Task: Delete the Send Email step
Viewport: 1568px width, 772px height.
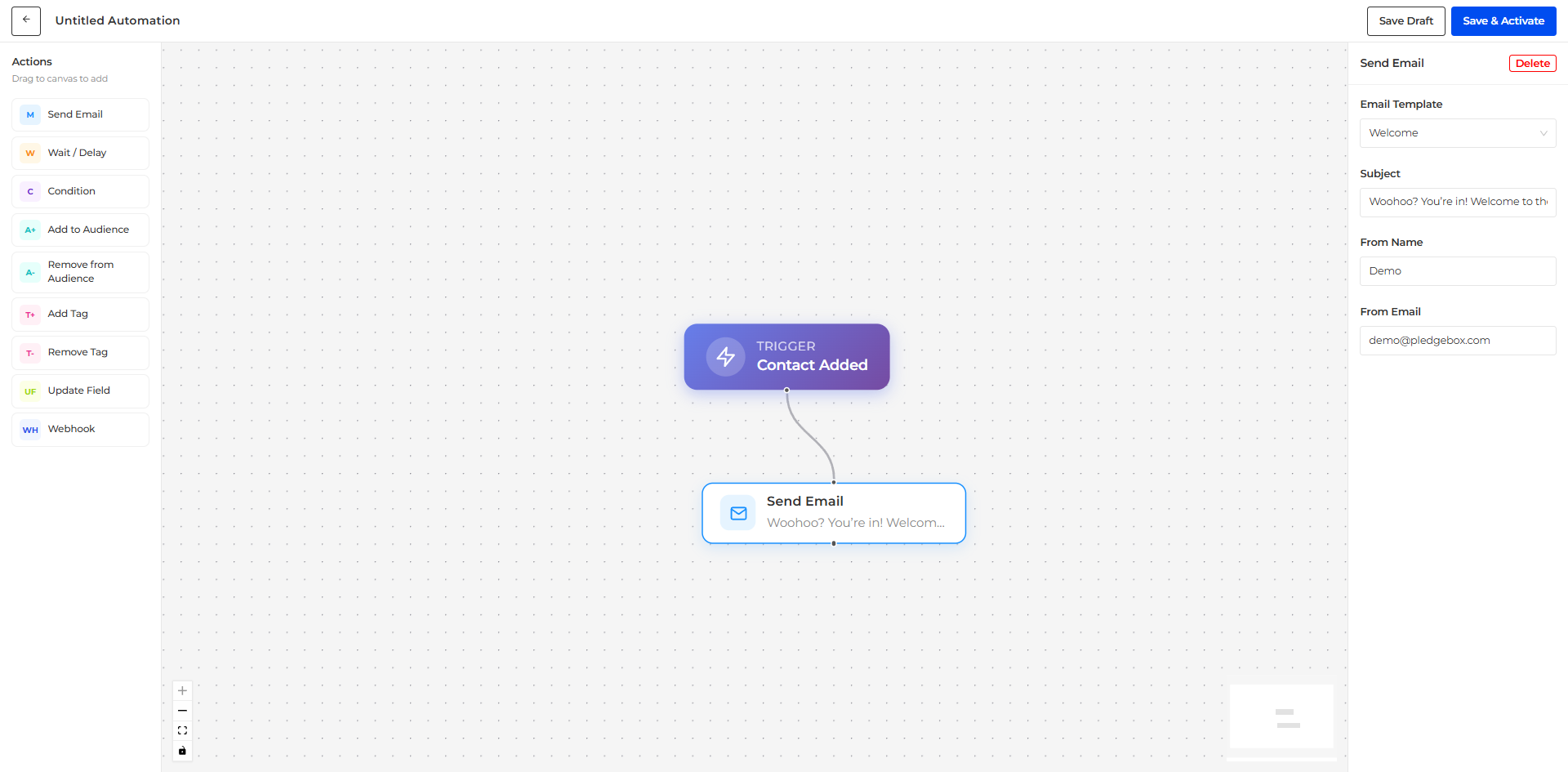Action: 1532,64
